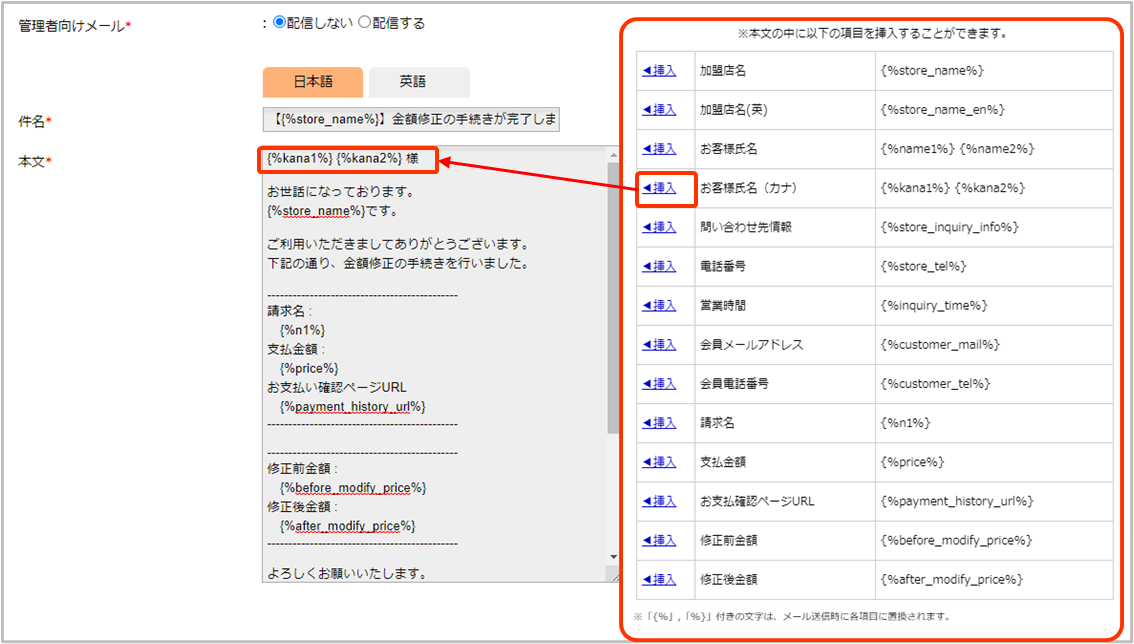Click the 挿入 link for 支払金額

pos(659,462)
